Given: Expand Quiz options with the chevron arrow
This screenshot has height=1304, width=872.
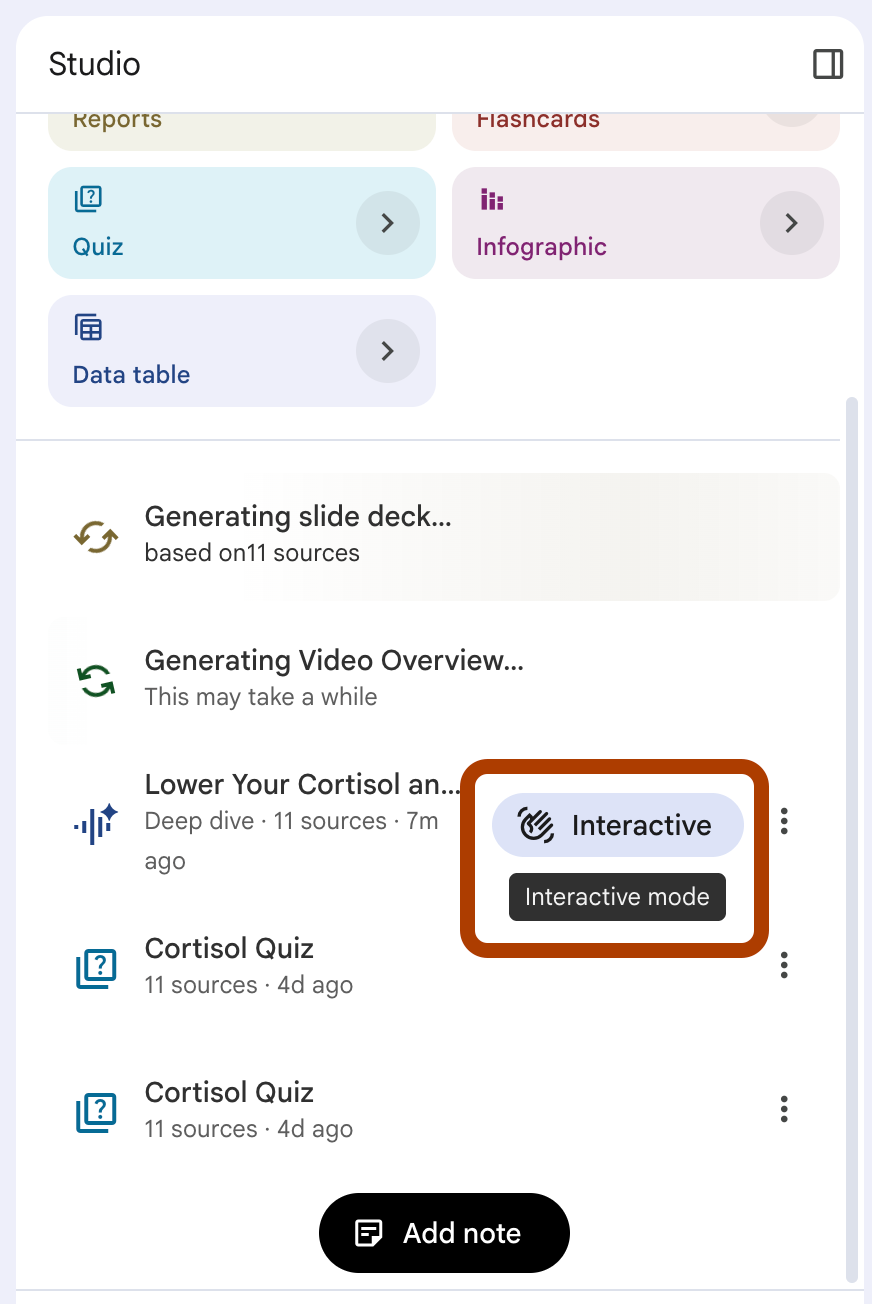Looking at the screenshot, I should click(x=388, y=223).
